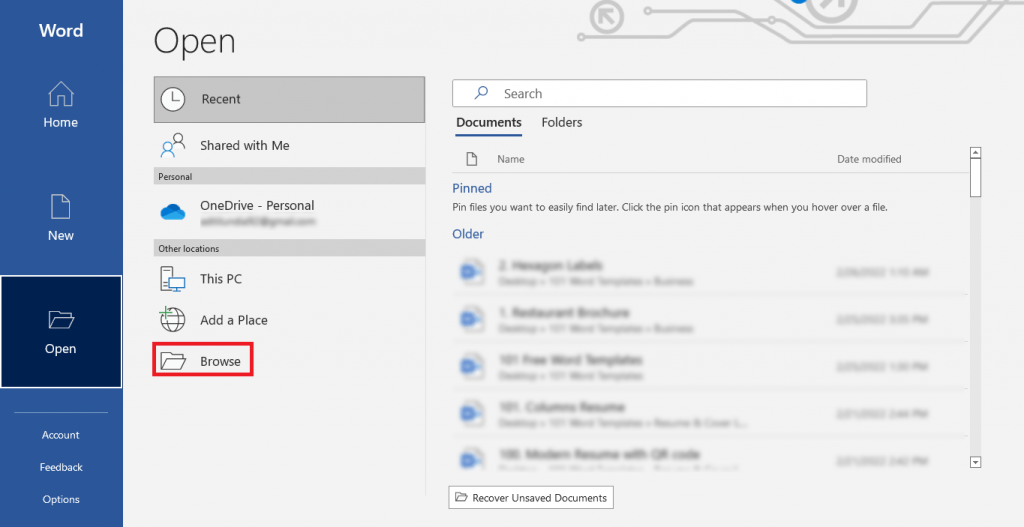This screenshot has width=1024, height=527.
Task: Click the Browse folder button
Action: [x=203, y=361]
